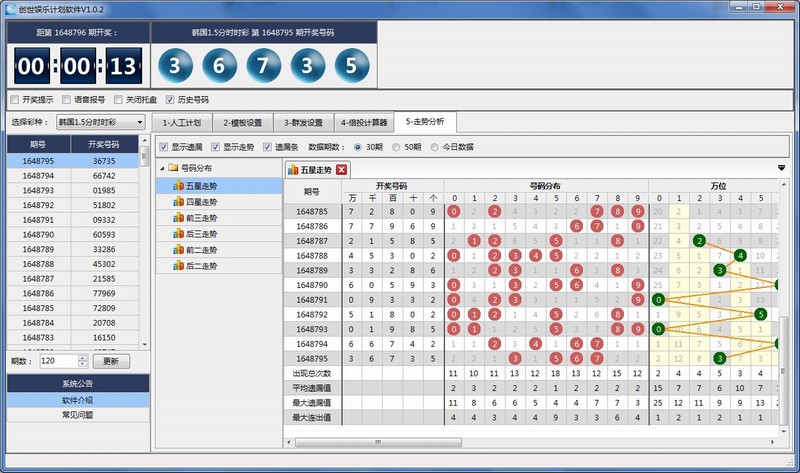This screenshot has width=800, height=473.
Task: Click the 更新 button
Action: pyautogui.click(x=111, y=361)
